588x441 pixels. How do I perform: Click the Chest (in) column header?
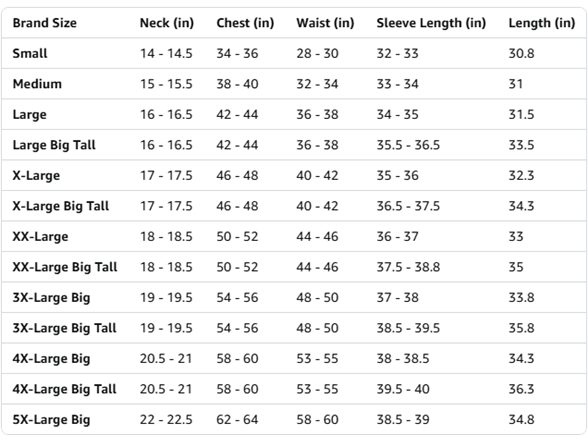tap(245, 23)
